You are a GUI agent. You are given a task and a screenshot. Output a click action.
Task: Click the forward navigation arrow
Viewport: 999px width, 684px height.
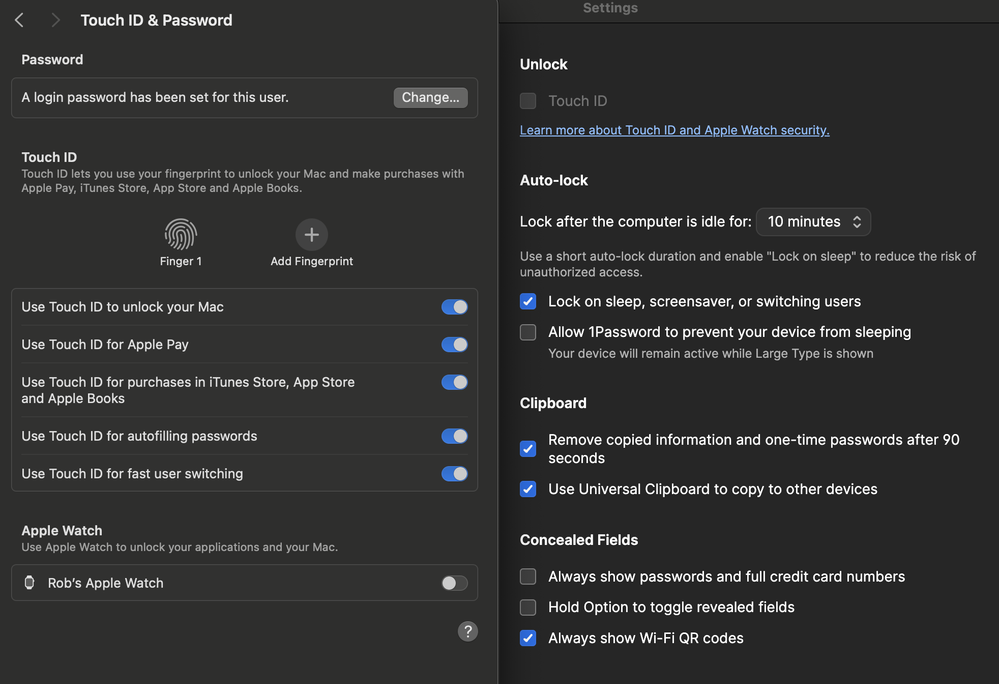pos(55,20)
